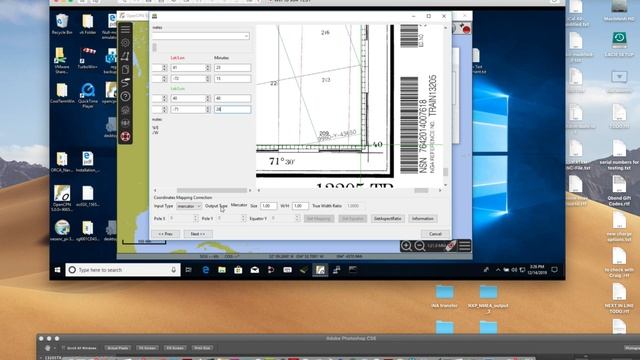This screenshot has height=360, width=640.
Task: Click the red Man Overboard lifebuoy icon
Action: [125, 136]
